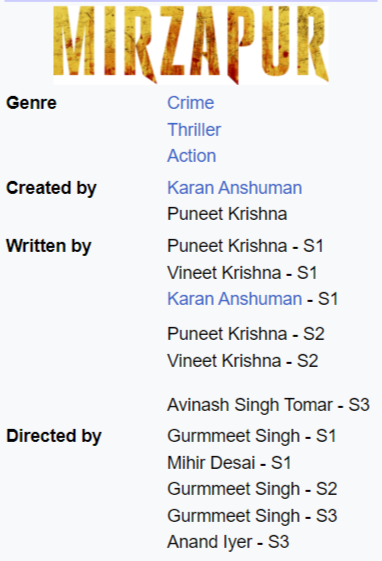This screenshot has width=382, height=561.
Task: Click Vineet Krishna - S1 writer entry
Action: (243, 273)
